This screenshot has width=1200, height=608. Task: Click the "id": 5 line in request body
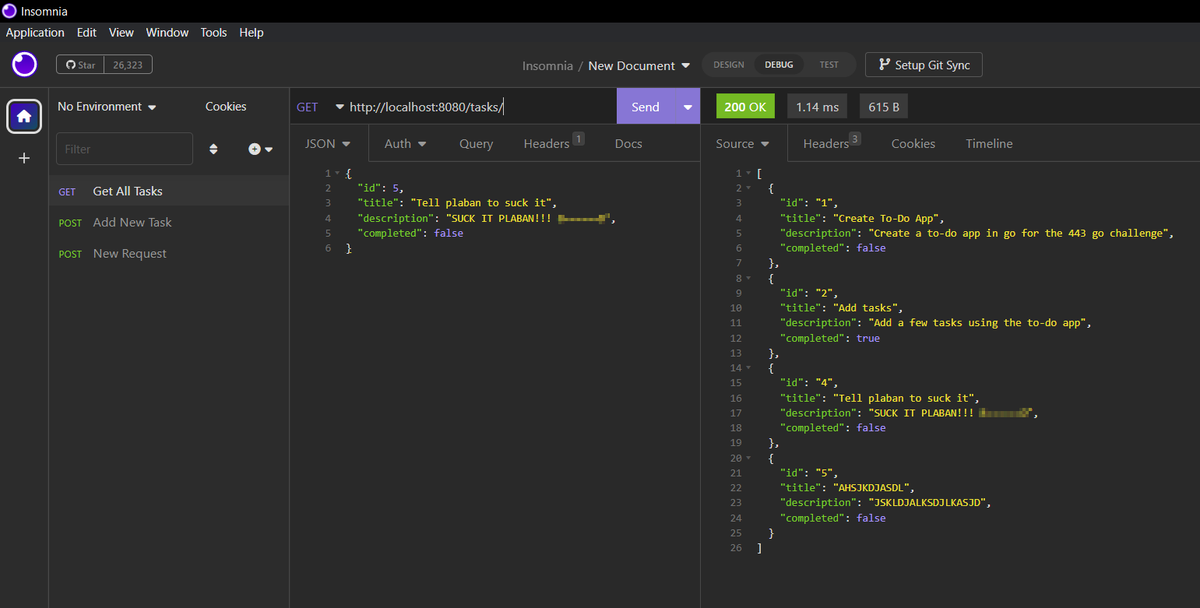coord(382,188)
